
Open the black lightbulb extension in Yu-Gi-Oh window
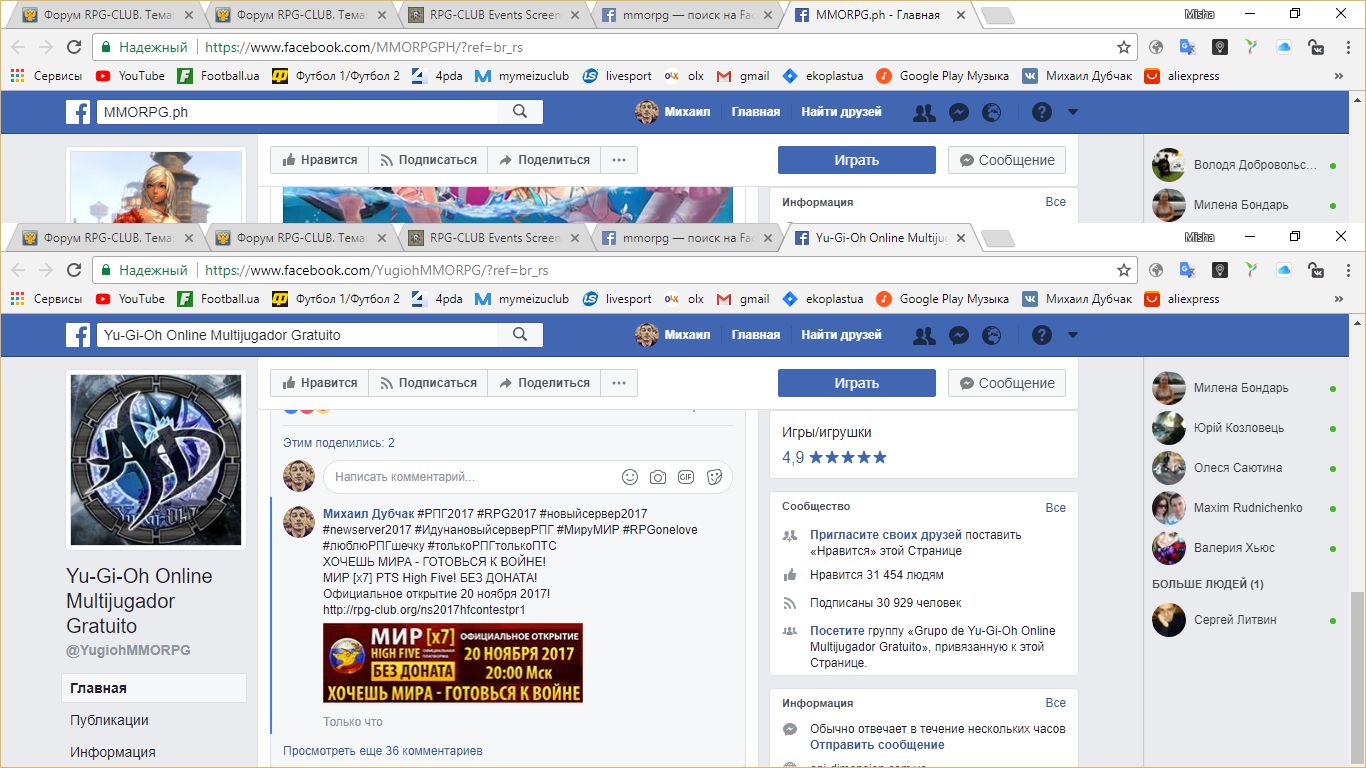pos(1220,270)
